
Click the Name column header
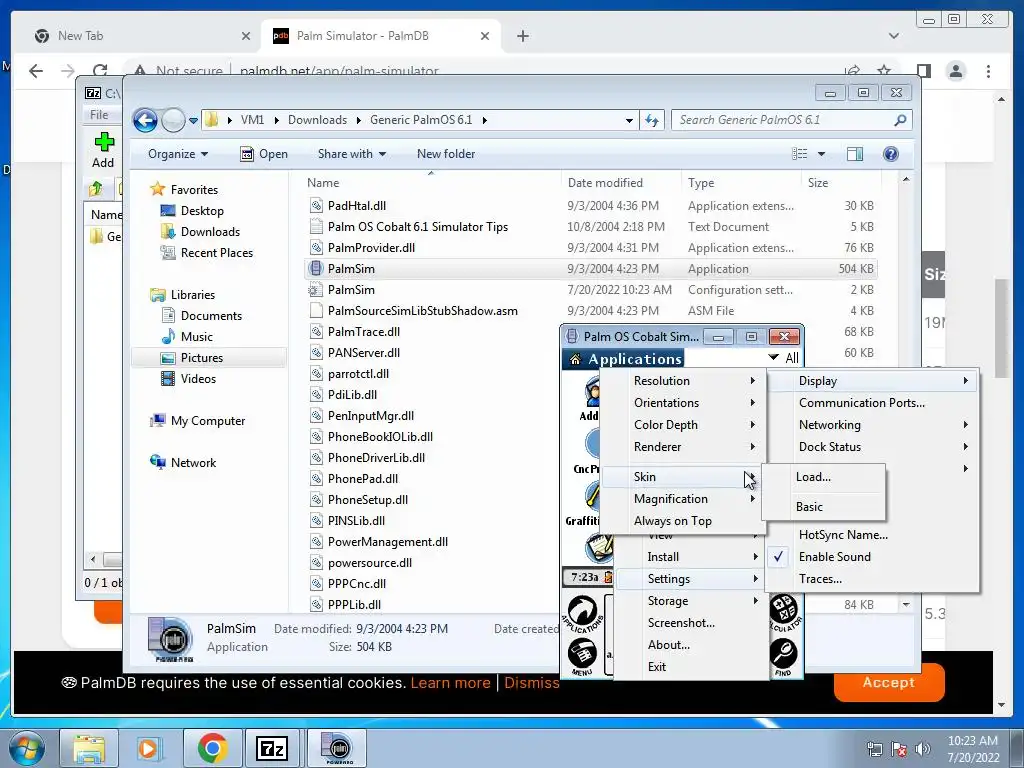(x=323, y=184)
